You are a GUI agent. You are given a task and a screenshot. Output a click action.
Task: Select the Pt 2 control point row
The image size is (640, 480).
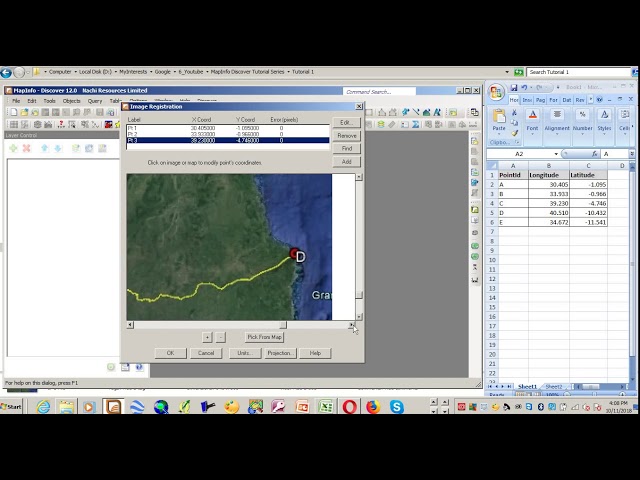point(228,134)
